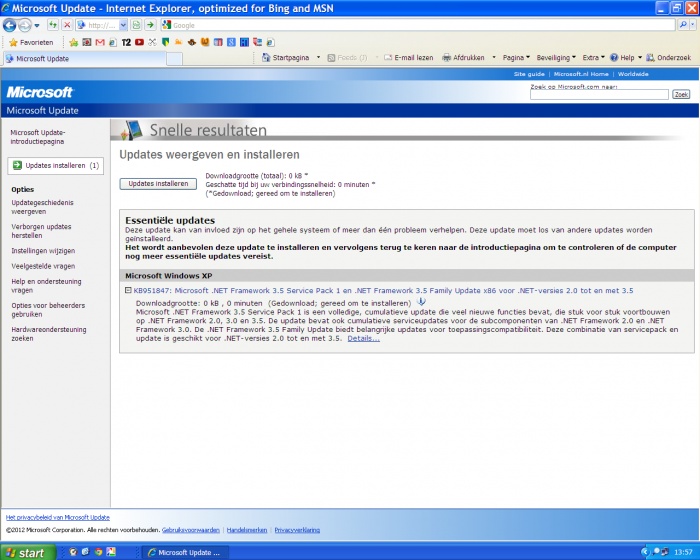Open the T2 favorite shortcut
Image resolution: width=700 pixels, height=560 pixels.
(x=126, y=42)
